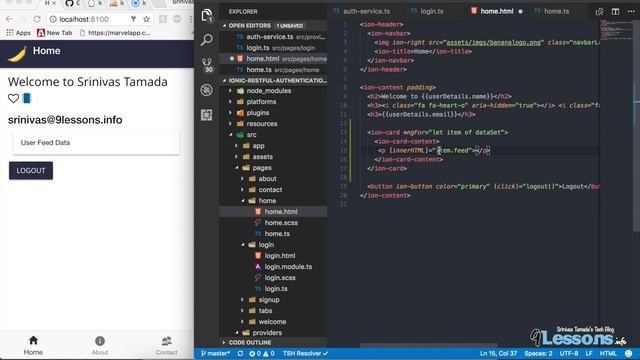This screenshot has width=640, height=360.
Task: Click the blue mobile icon next to the heart
Action: [27, 98]
